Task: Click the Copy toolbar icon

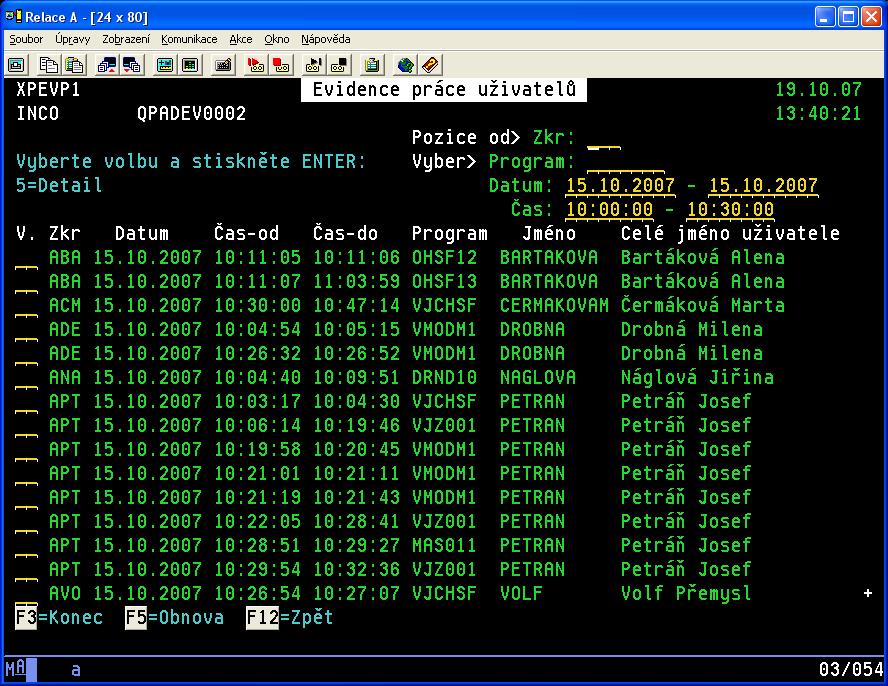Action: (x=48, y=65)
